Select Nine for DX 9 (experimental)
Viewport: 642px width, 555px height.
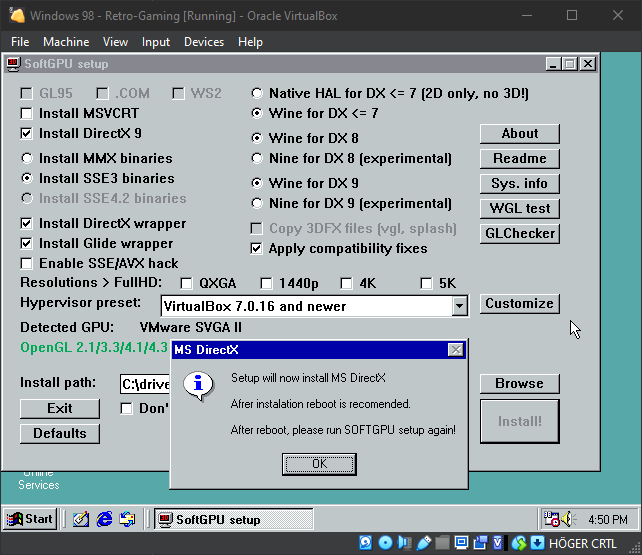coord(257,203)
